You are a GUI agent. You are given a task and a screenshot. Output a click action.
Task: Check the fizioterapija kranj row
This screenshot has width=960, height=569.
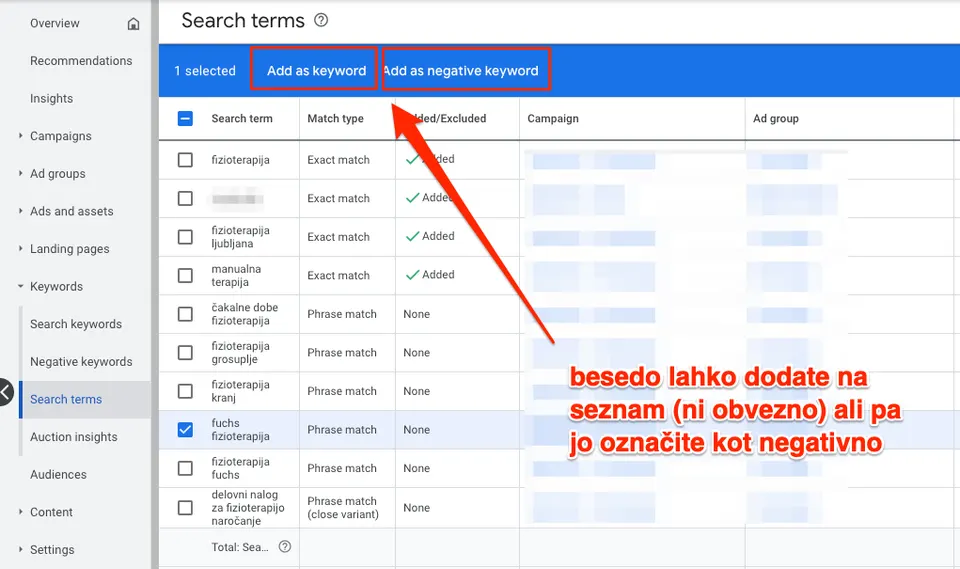(185, 391)
